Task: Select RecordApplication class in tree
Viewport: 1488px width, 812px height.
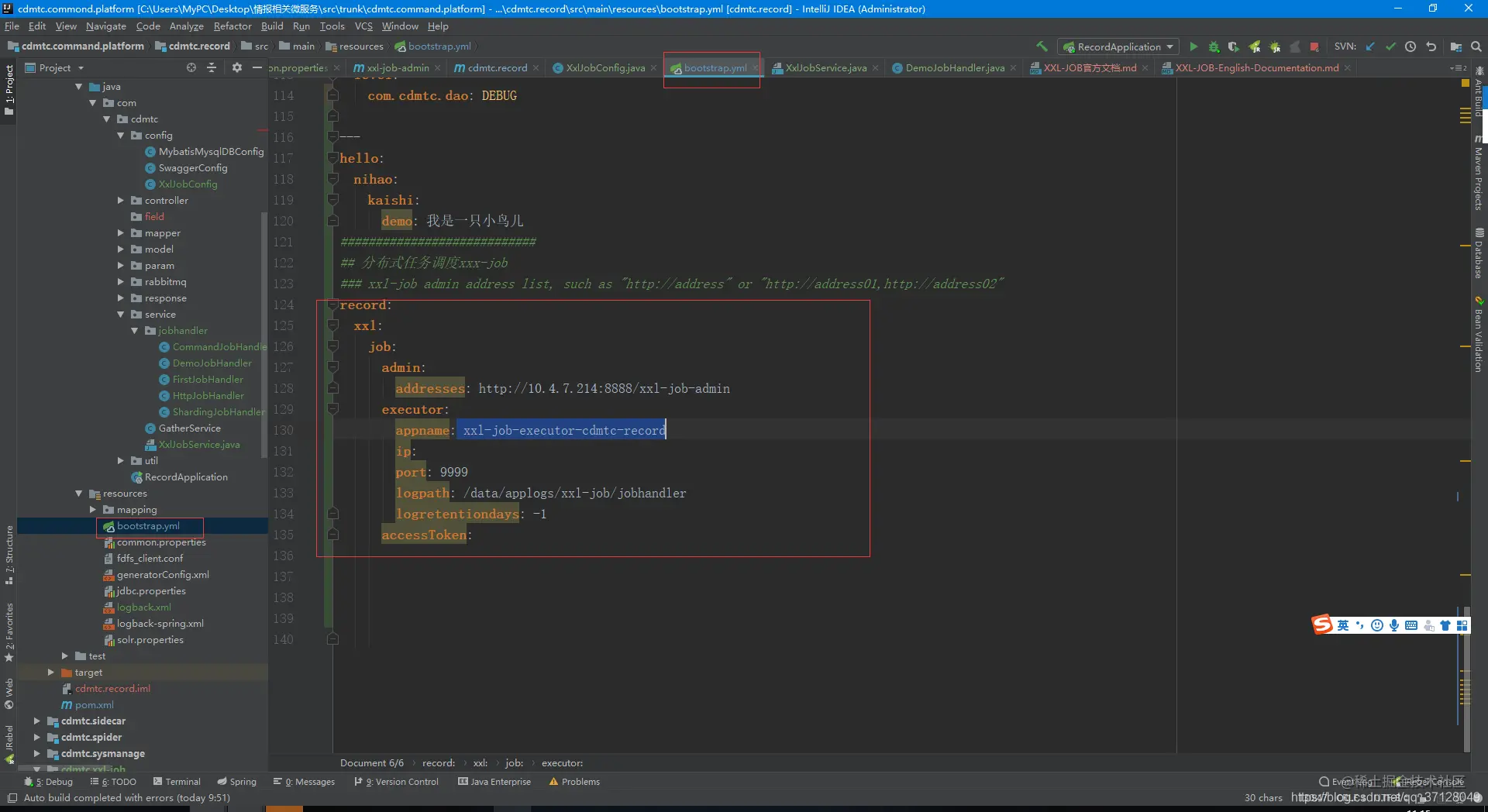Action: click(186, 477)
